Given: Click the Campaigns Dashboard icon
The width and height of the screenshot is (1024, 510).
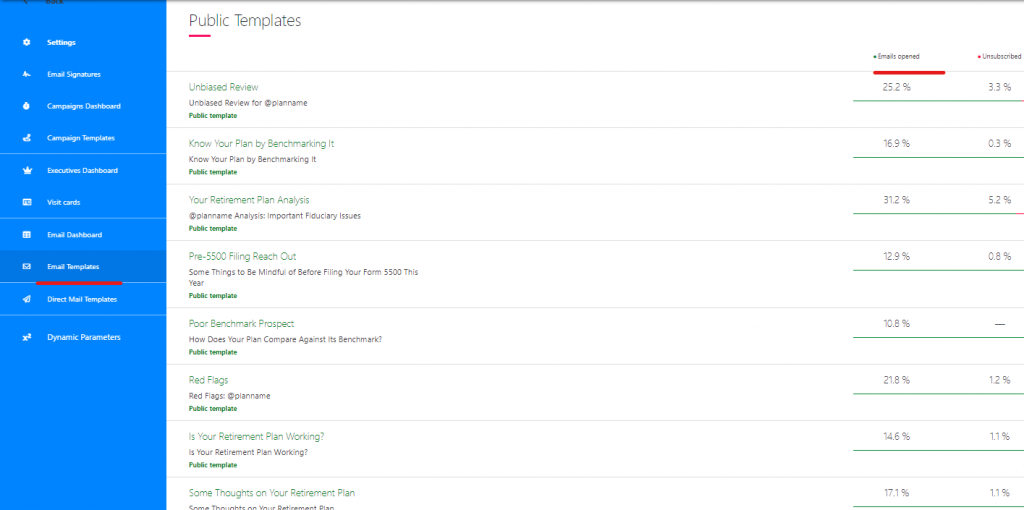Looking at the screenshot, I should pyautogui.click(x=27, y=106).
